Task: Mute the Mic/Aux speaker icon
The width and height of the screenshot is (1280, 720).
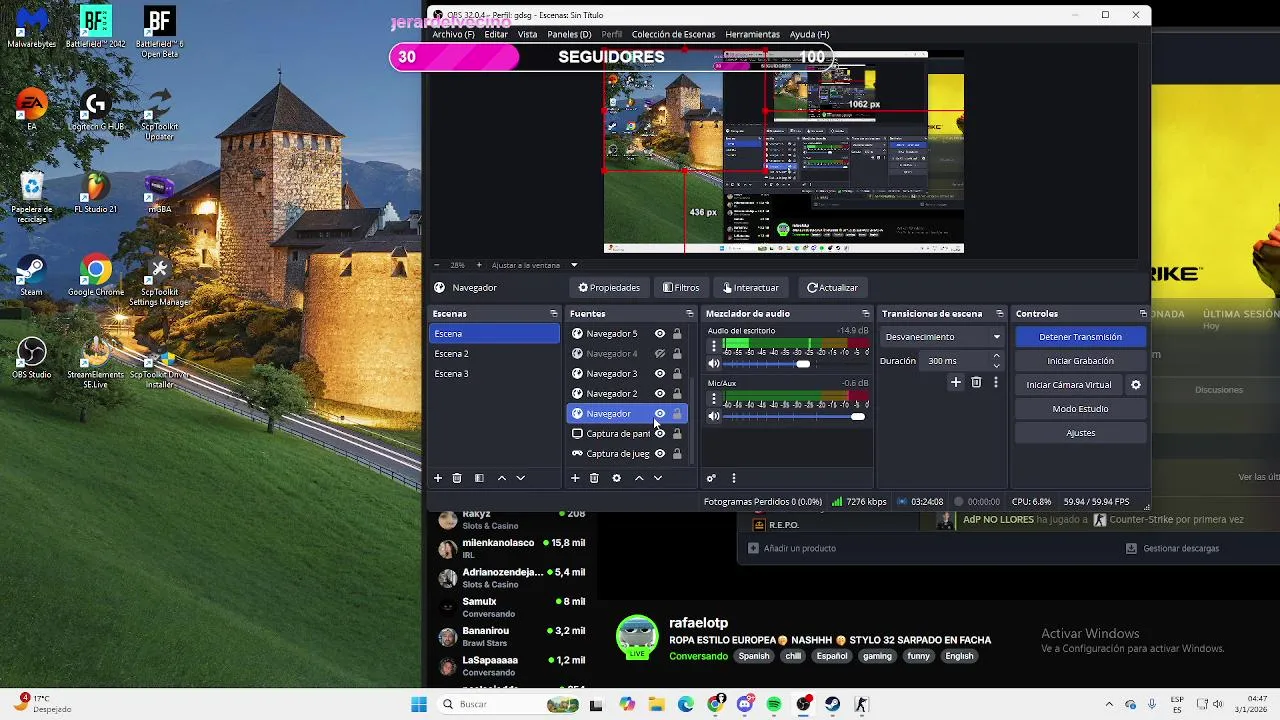Action: coord(714,416)
